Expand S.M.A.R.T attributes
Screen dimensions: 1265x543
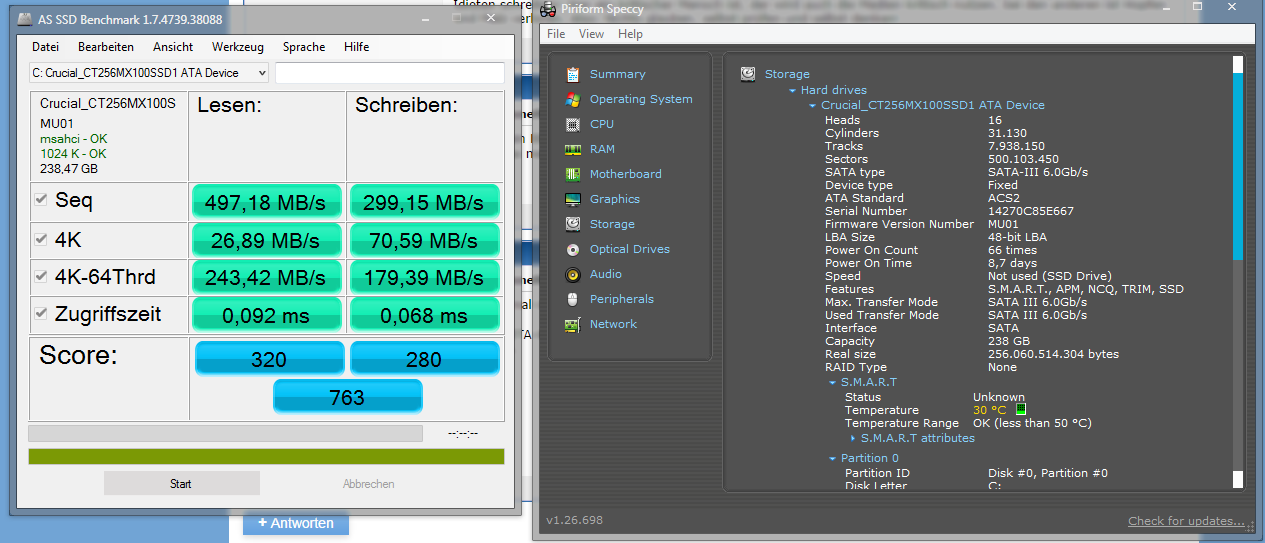(853, 438)
